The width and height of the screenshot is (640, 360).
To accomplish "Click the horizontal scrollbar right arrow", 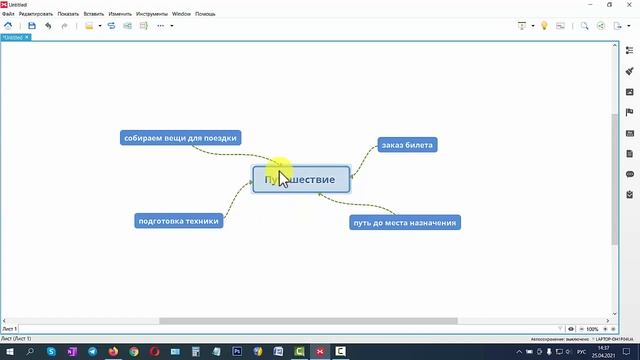I will click(x=608, y=321).
